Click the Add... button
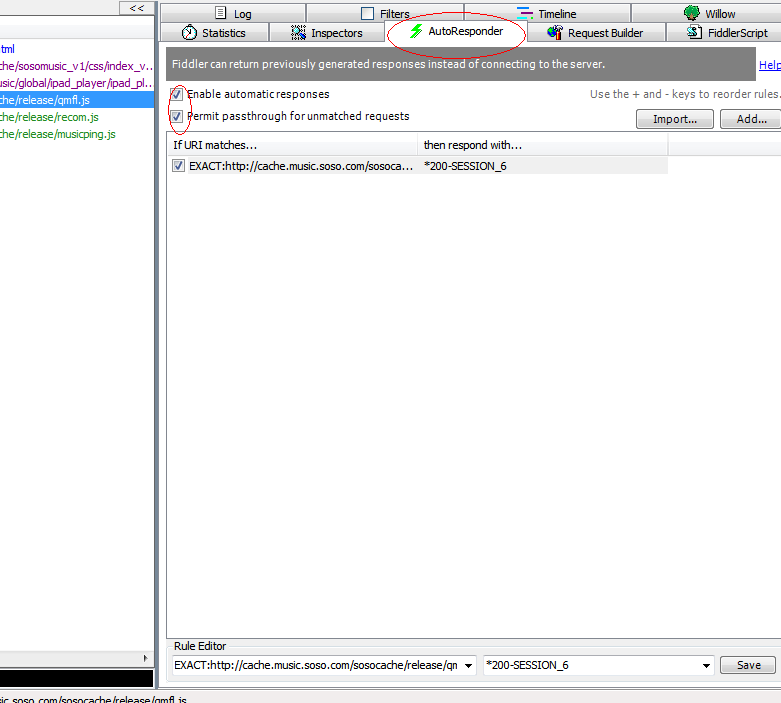Viewport: 781px width, 703px height. 751,119
